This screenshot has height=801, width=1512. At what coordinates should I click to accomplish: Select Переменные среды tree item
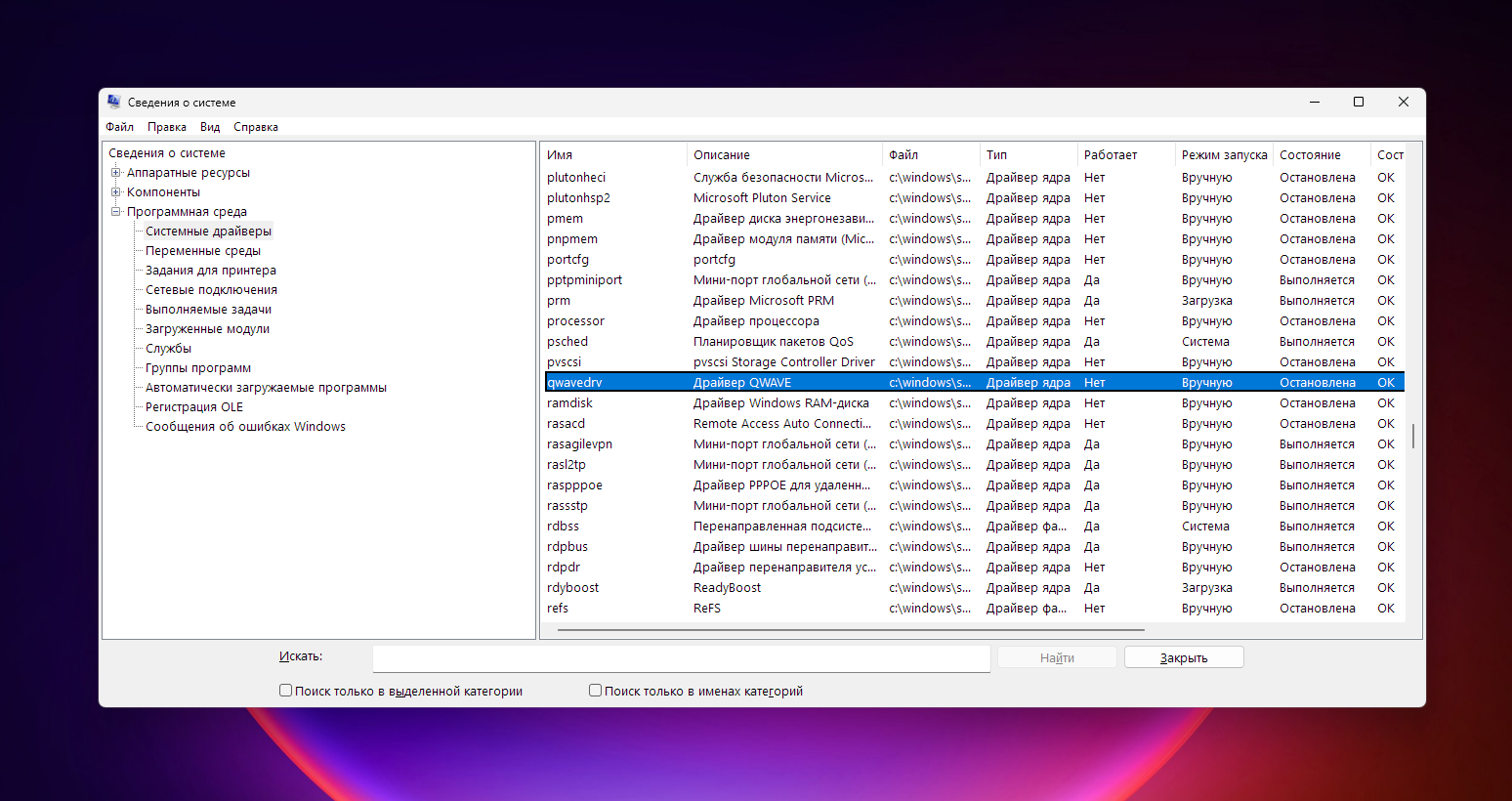(x=203, y=251)
